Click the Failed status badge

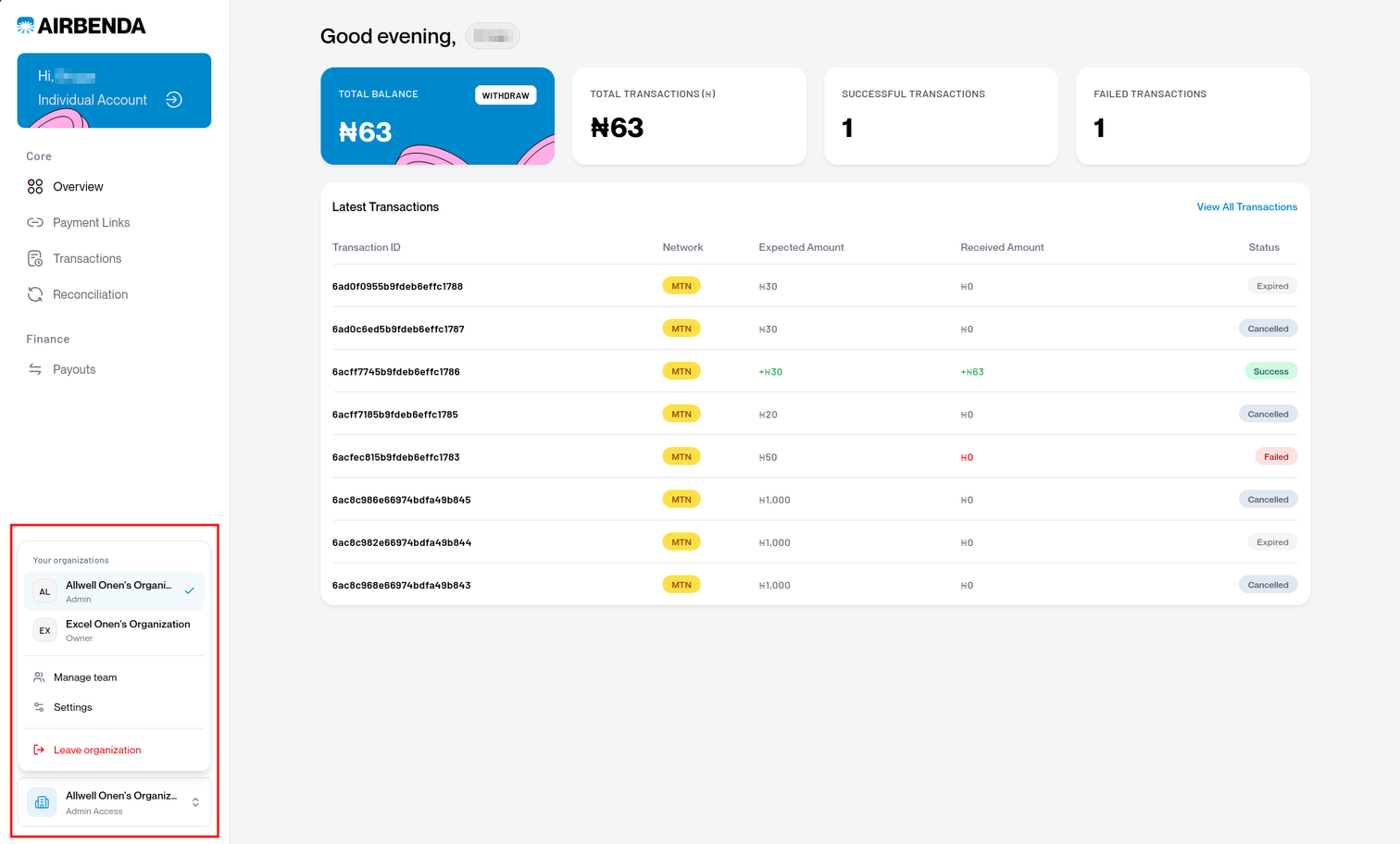[1276, 456]
